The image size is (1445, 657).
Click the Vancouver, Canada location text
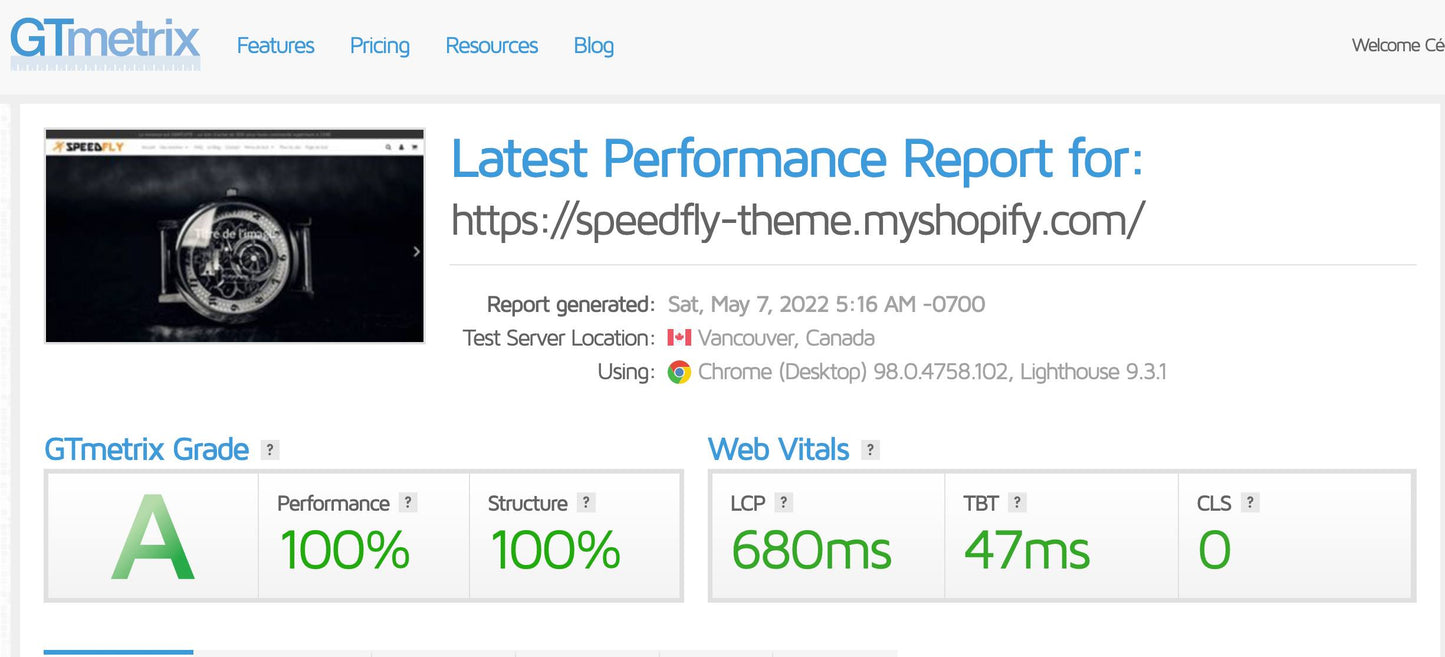point(786,338)
